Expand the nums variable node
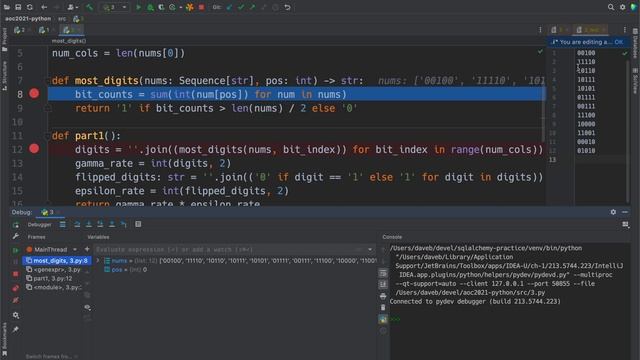The width and height of the screenshot is (640, 360). [x=98, y=260]
